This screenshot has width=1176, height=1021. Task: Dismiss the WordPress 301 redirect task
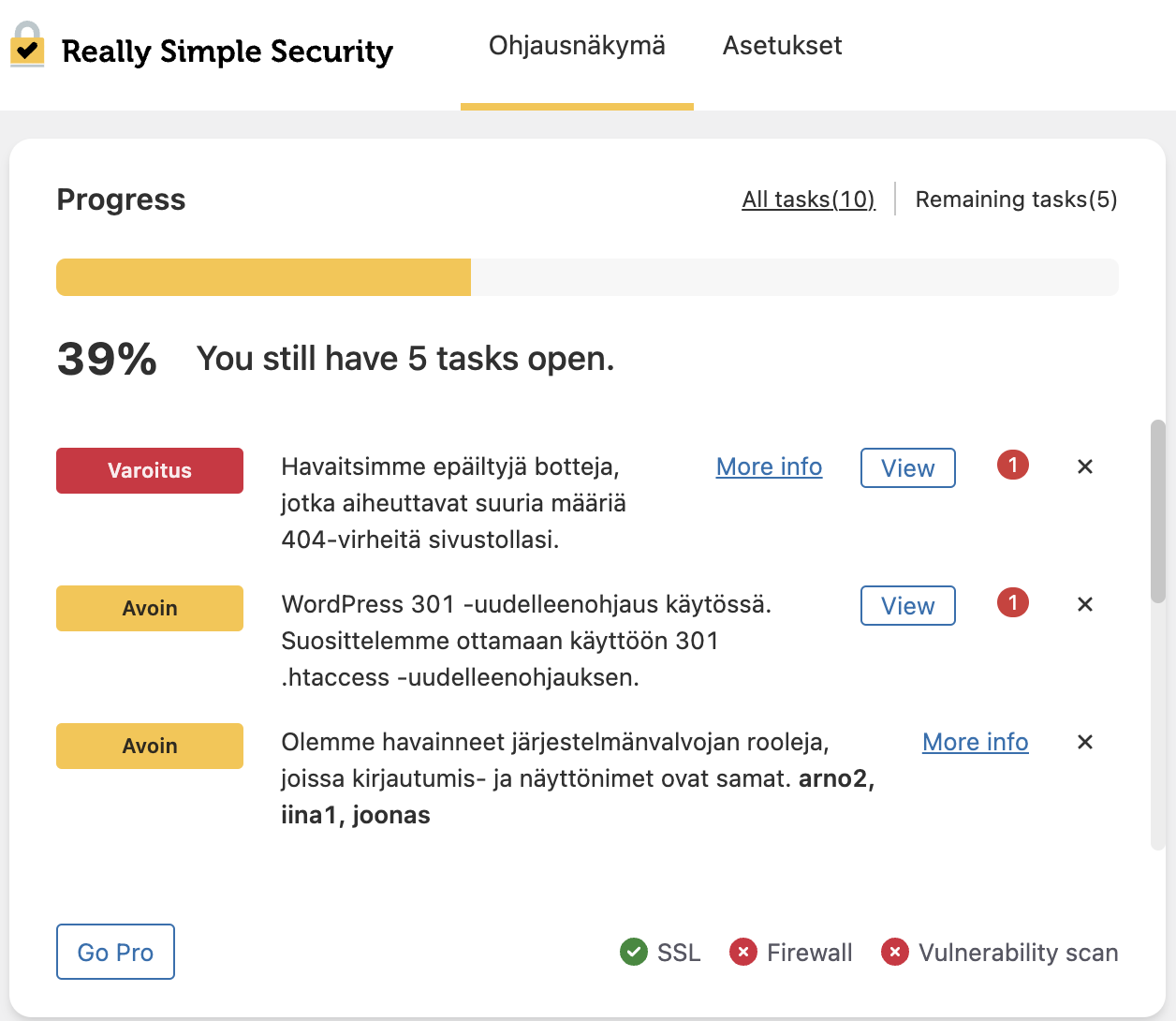click(1084, 604)
